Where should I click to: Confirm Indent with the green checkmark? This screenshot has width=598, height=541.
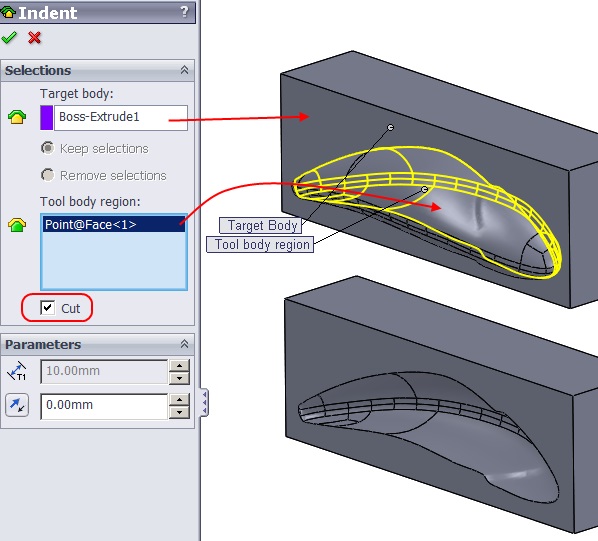pyautogui.click(x=9, y=38)
